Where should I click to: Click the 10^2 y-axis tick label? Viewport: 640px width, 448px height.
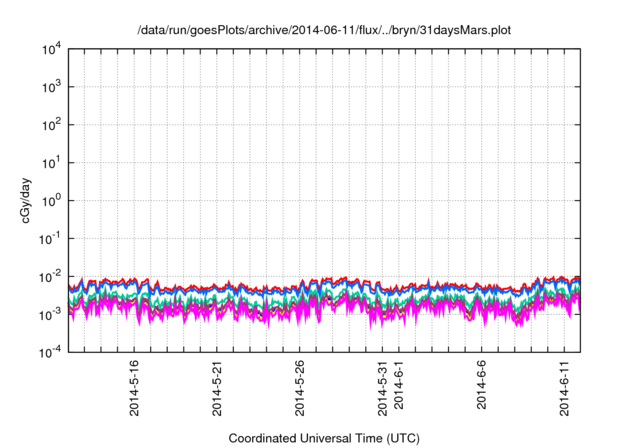point(50,125)
